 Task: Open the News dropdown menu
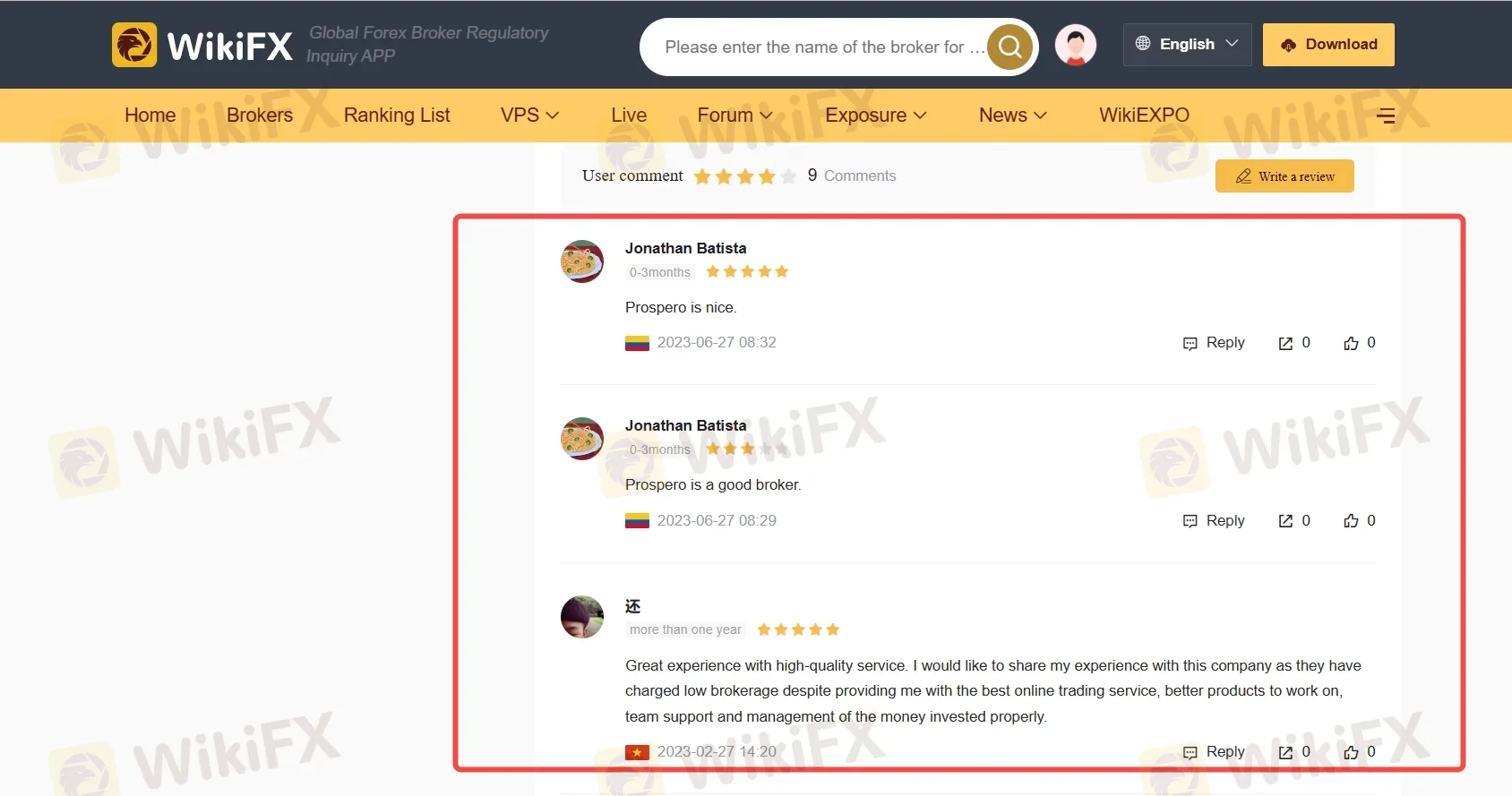pyautogui.click(x=1012, y=116)
